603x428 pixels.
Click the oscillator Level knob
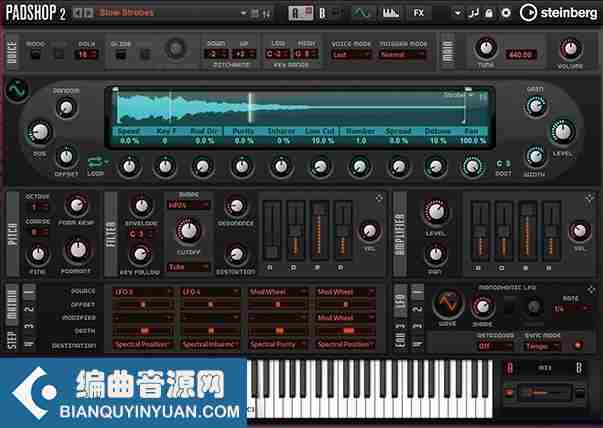pos(563,132)
